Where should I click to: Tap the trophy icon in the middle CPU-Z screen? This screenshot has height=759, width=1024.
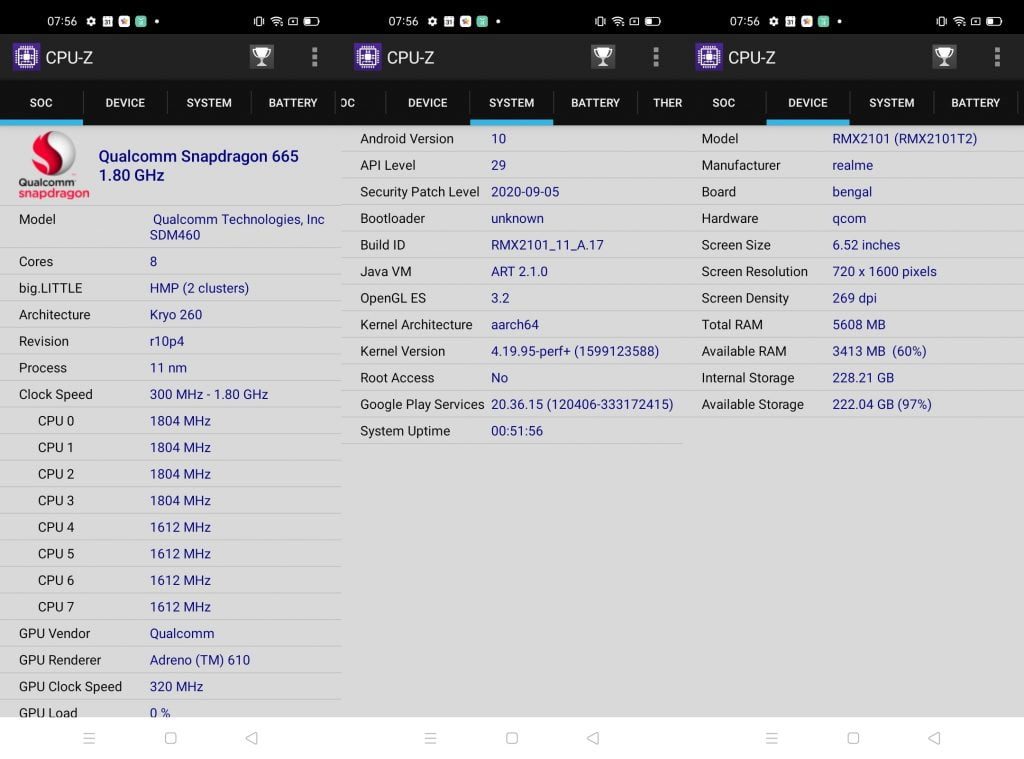603,57
